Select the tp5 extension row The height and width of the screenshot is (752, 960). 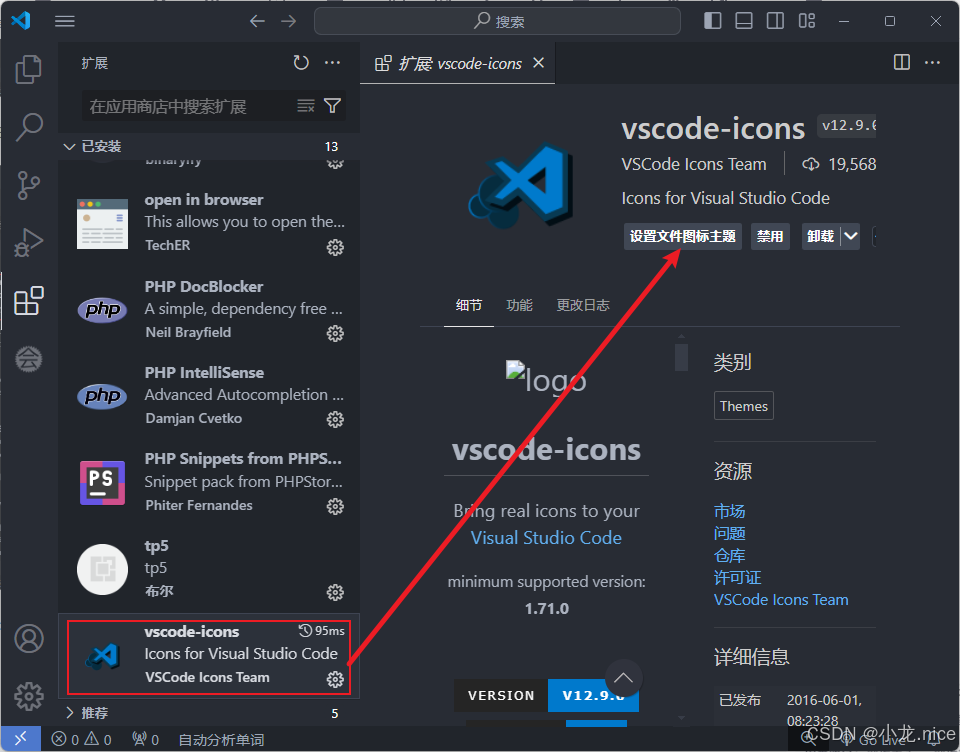209,569
